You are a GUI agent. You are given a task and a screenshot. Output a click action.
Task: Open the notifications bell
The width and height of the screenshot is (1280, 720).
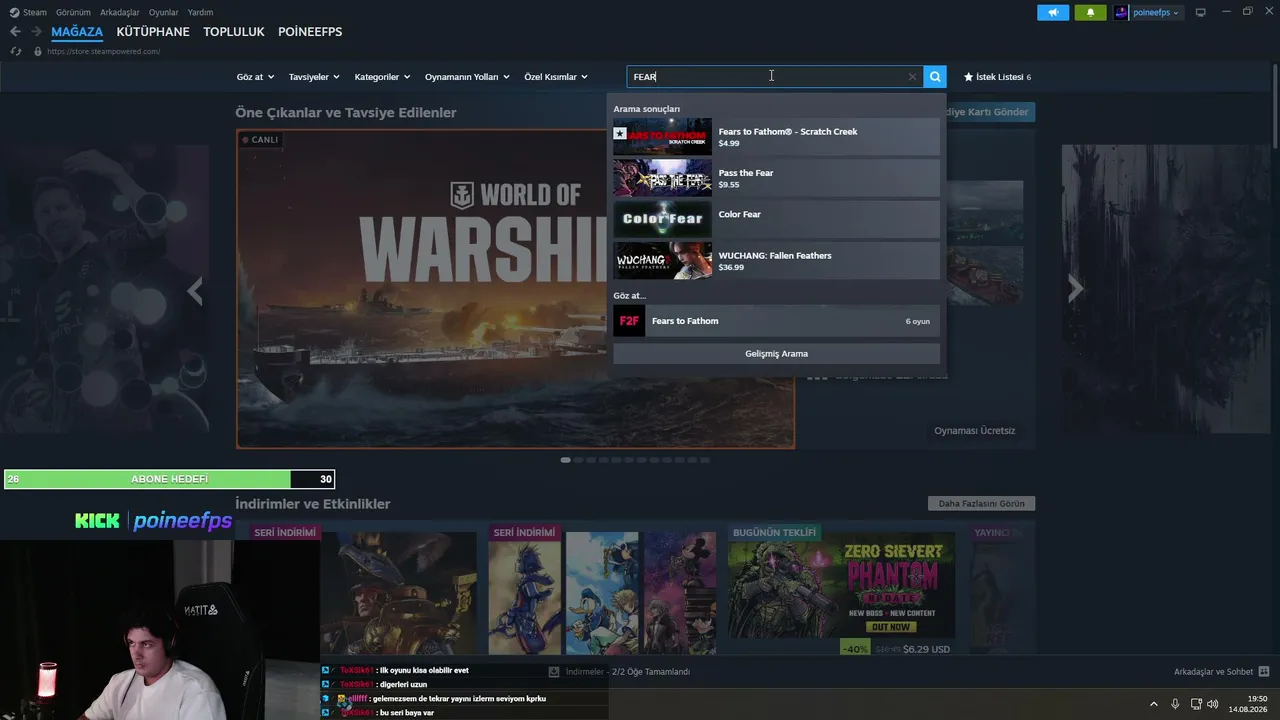[1090, 12]
